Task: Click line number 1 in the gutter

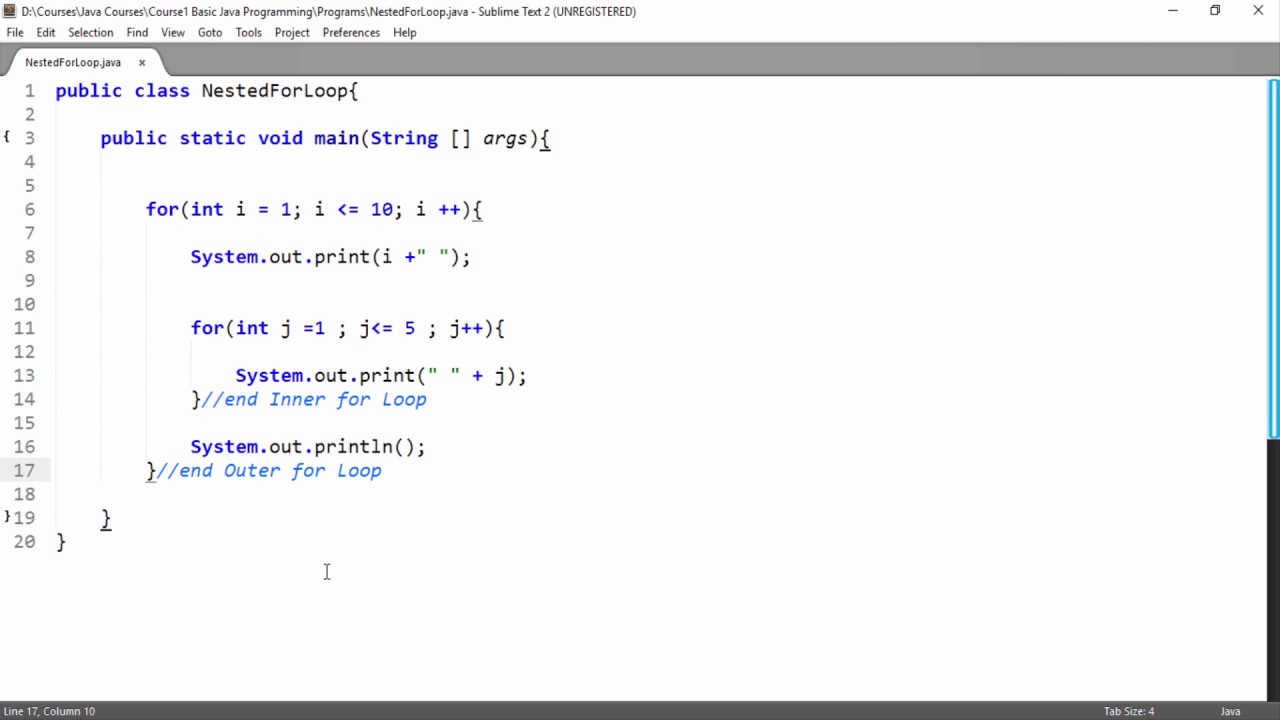Action: click(x=30, y=91)
